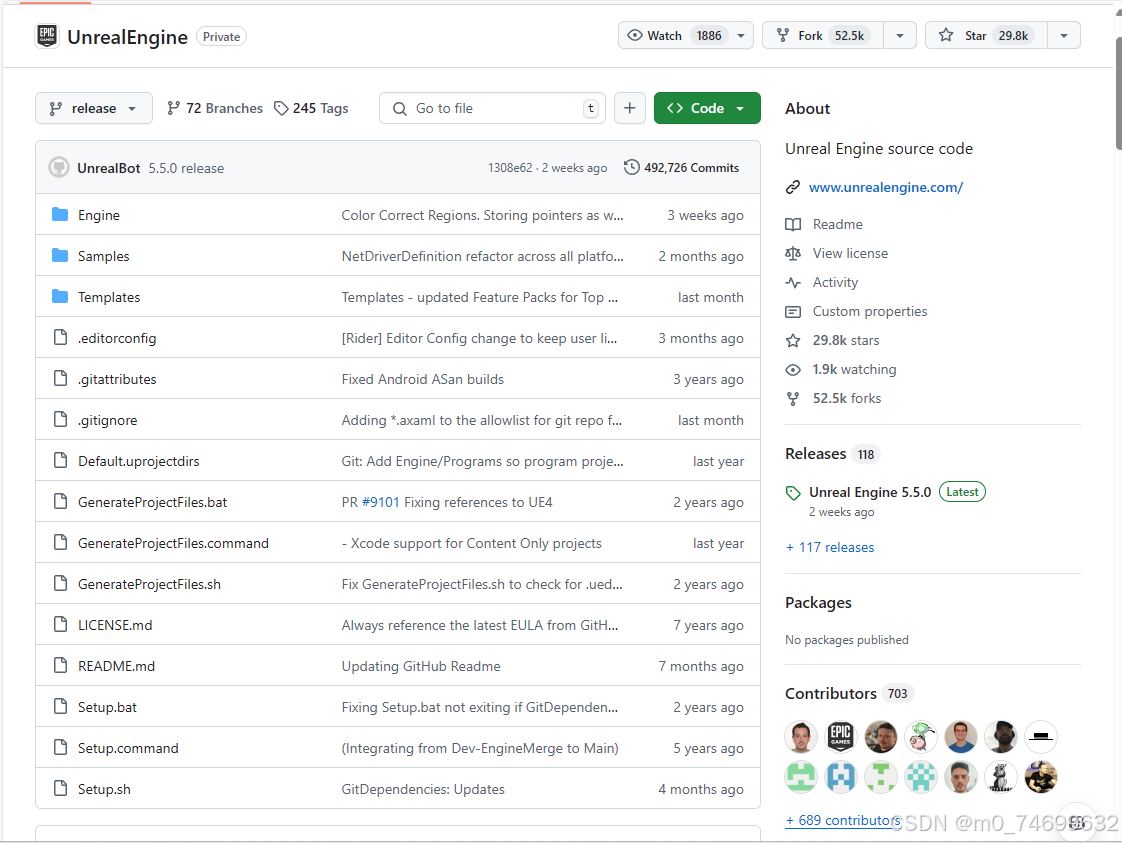
Task: Open the 72 Branches link
Action: tap(215, 108)
